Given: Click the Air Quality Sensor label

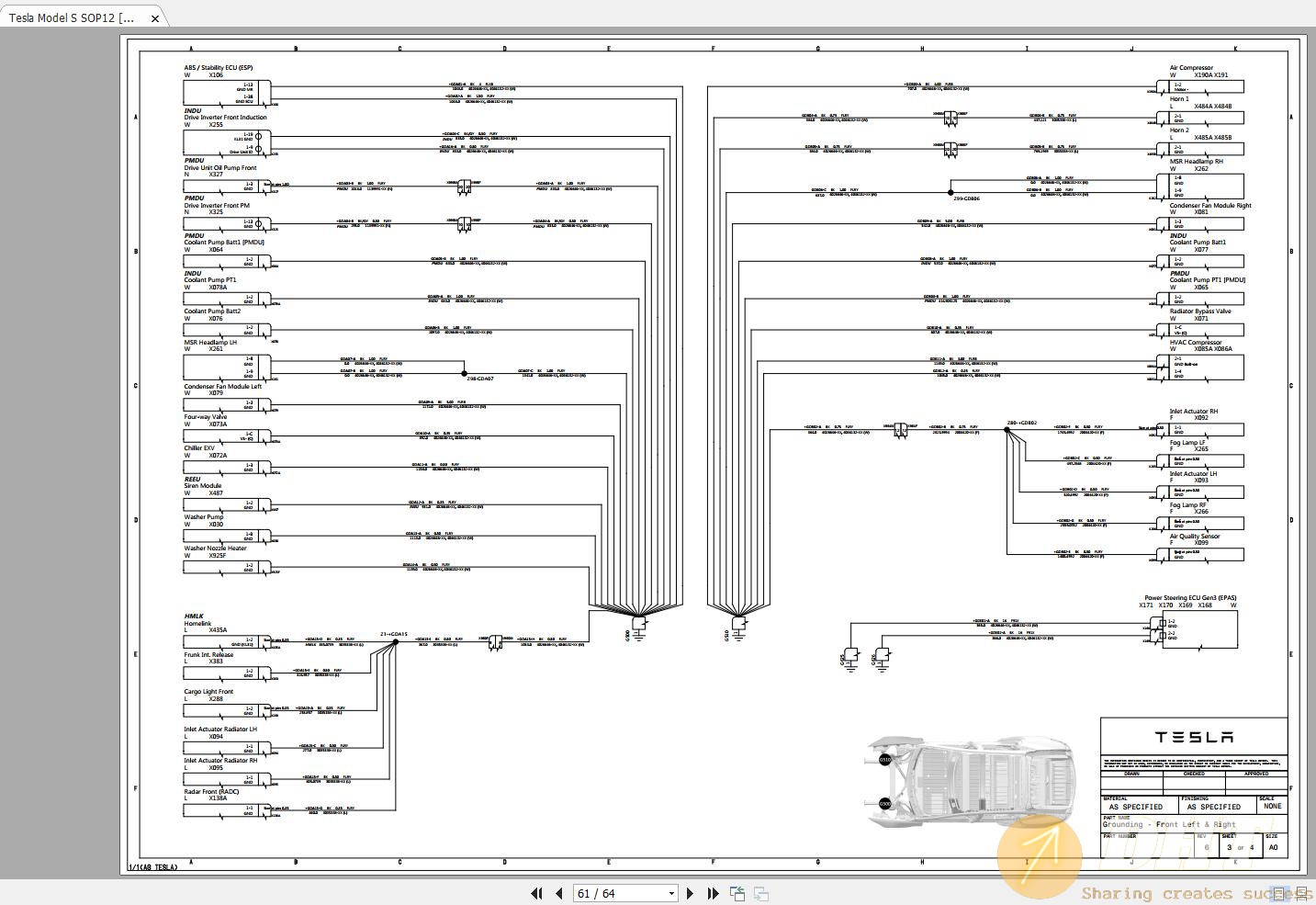Looking at the screenshot, I should coord(1195,537).
